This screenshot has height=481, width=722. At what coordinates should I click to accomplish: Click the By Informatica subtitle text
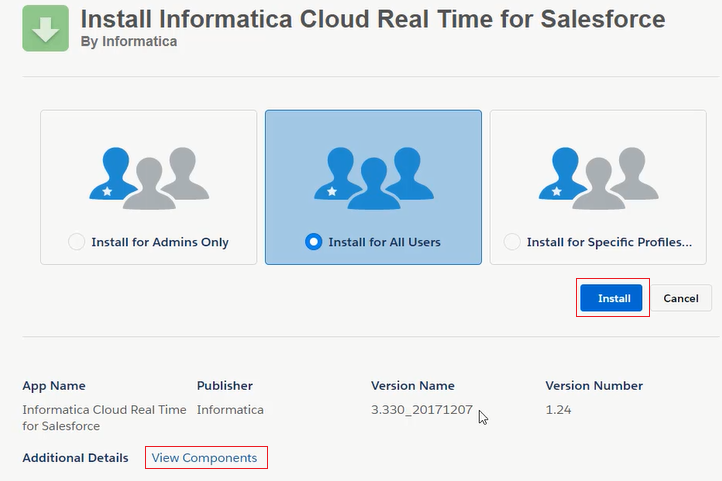tap(129, 41)
